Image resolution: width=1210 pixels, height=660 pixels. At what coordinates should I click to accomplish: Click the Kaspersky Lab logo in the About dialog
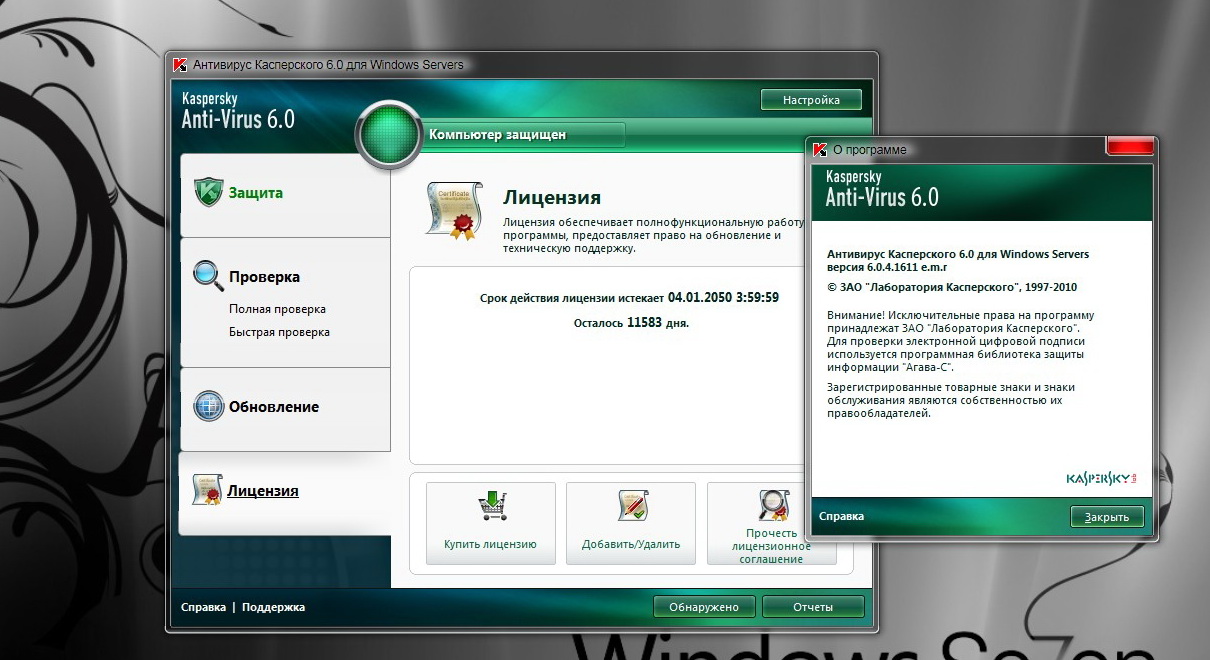[1101, 478]
